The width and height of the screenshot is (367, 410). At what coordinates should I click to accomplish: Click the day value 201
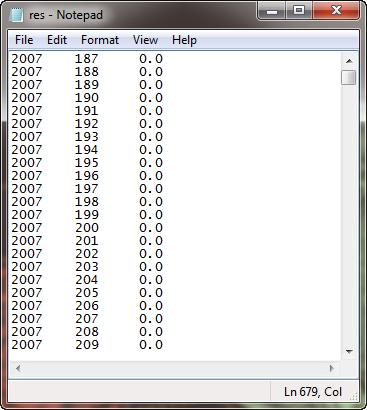click(86, 241)
